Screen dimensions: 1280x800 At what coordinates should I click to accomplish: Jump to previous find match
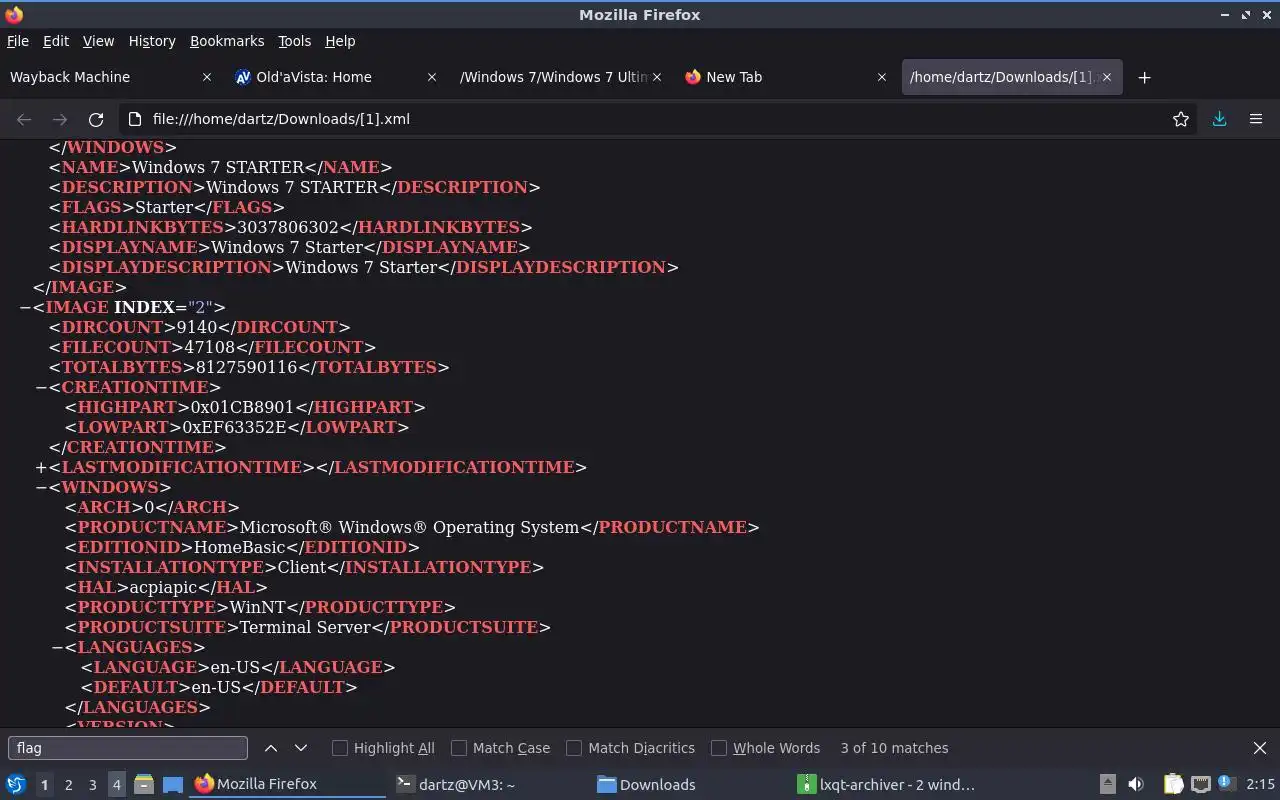coord(271,748)
